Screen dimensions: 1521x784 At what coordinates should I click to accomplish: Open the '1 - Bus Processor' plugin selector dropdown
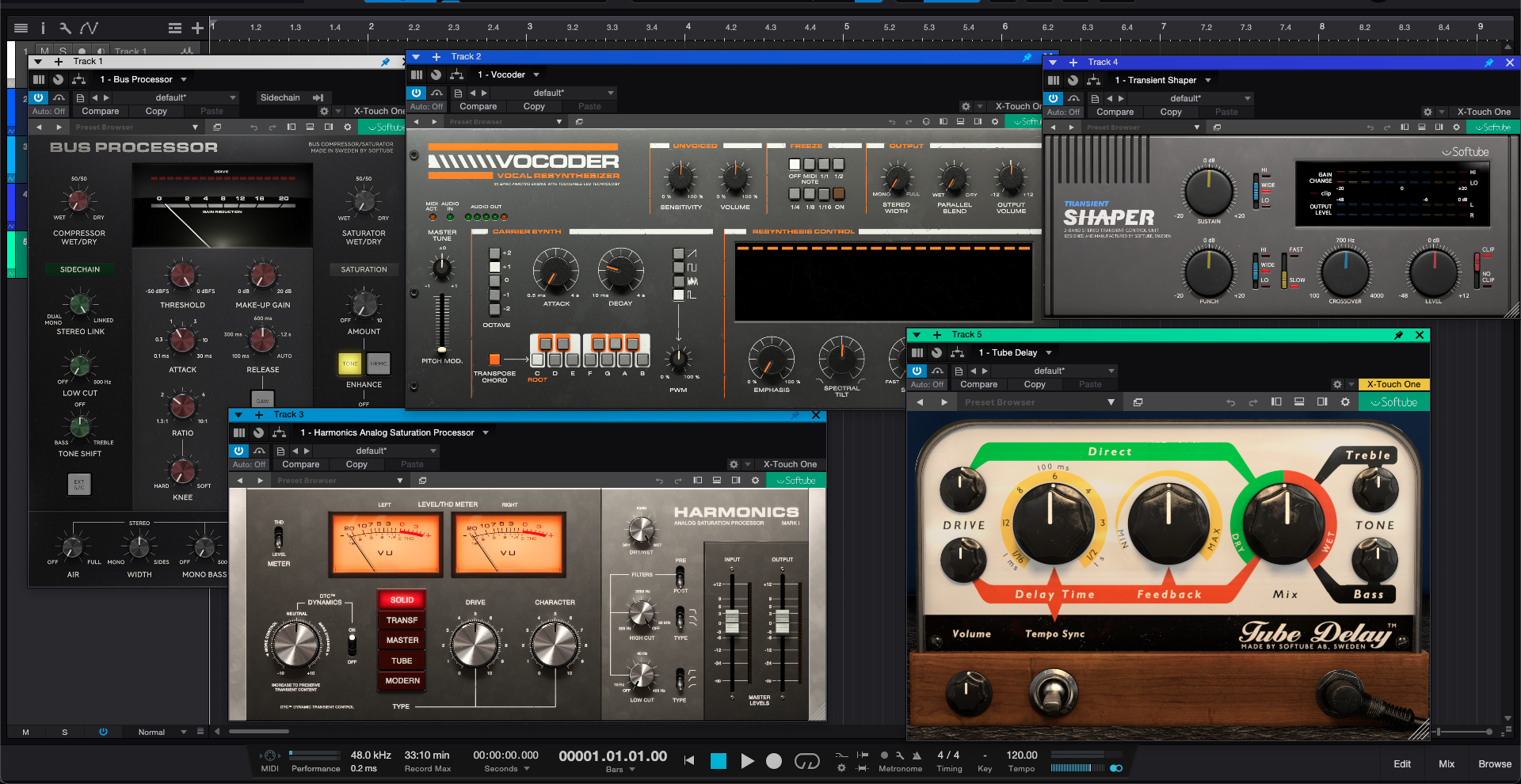click(x=143, y=79)
